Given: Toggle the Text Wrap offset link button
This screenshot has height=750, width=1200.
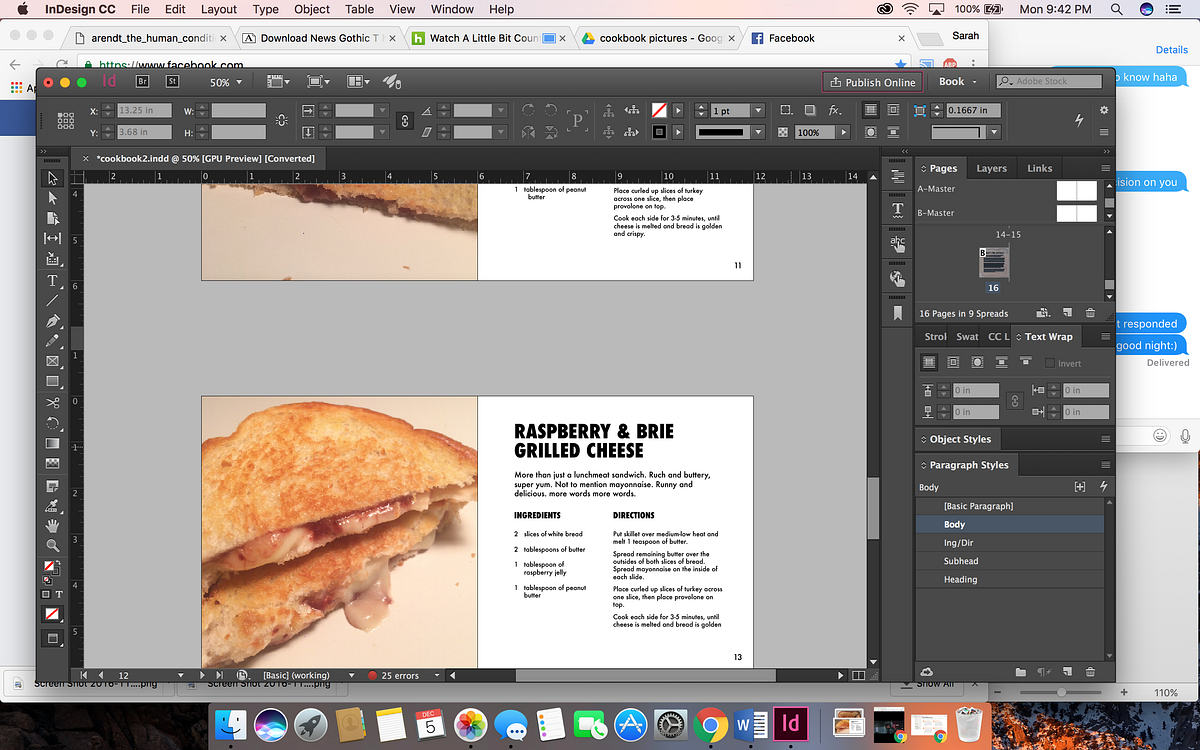Looking at the screenshot, I should click(x=1015, y=400).
